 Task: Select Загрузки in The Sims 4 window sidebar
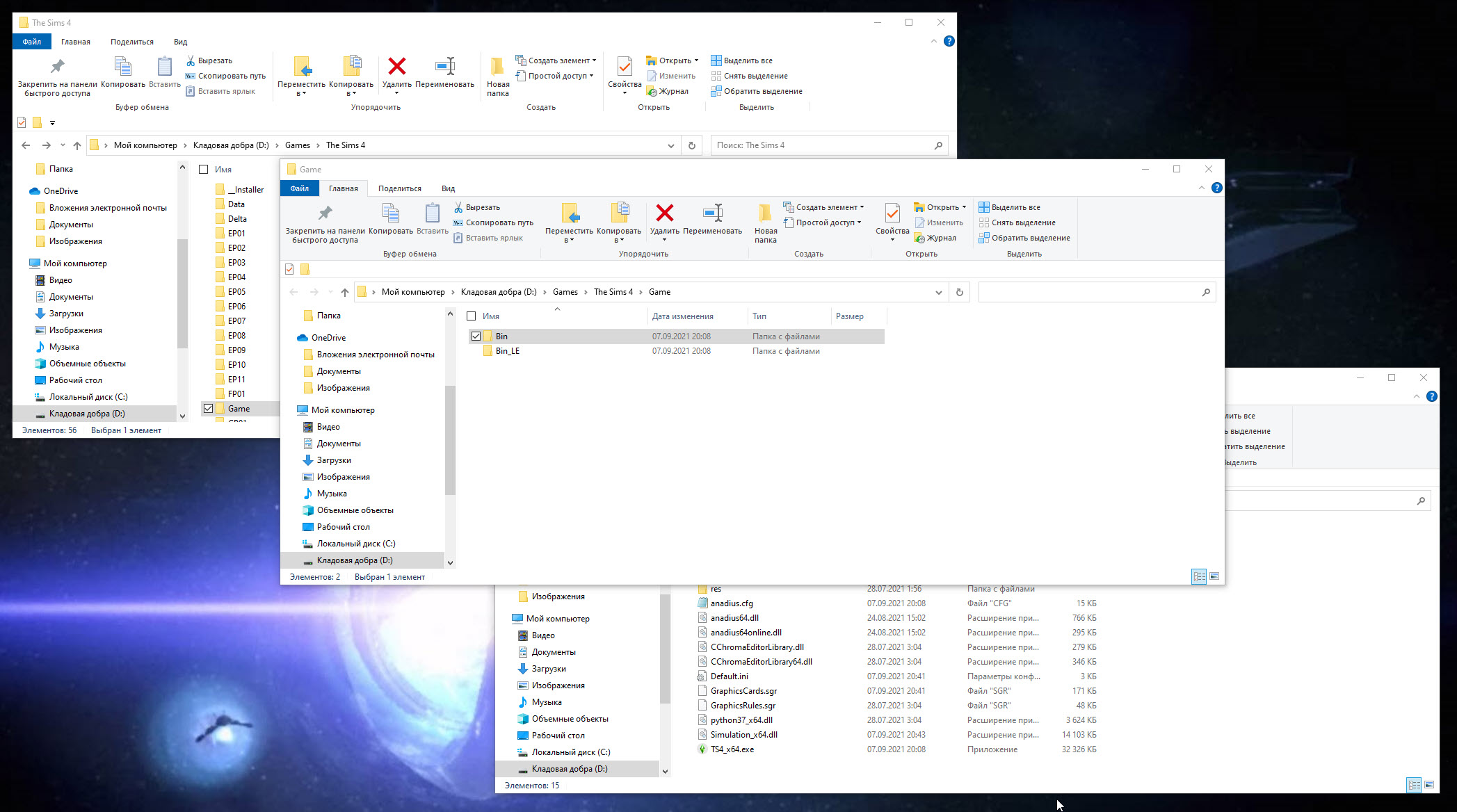coord(66,314)
